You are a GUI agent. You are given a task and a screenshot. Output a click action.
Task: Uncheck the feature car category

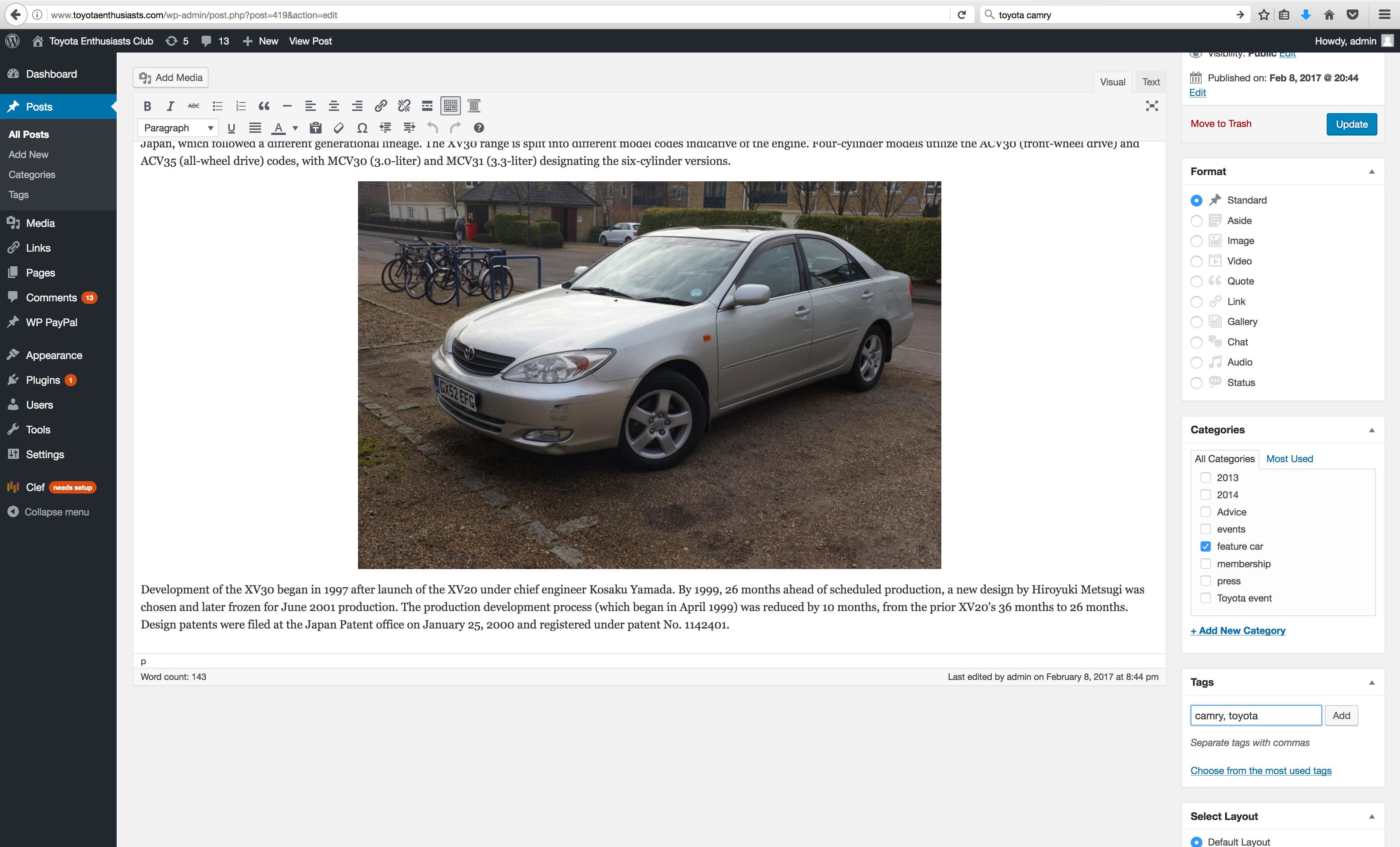1205,546
